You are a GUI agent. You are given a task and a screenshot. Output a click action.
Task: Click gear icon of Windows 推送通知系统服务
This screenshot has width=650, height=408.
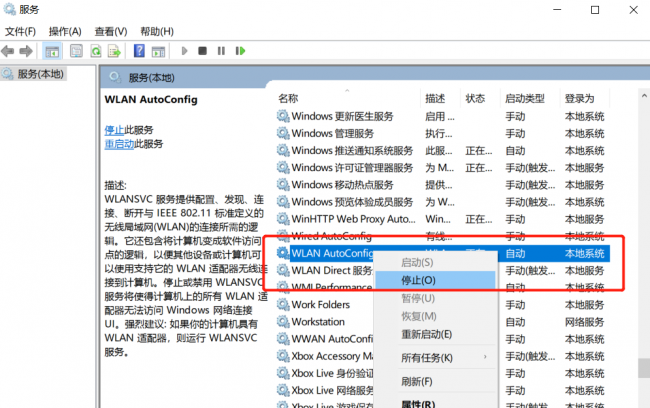[283, 150]
